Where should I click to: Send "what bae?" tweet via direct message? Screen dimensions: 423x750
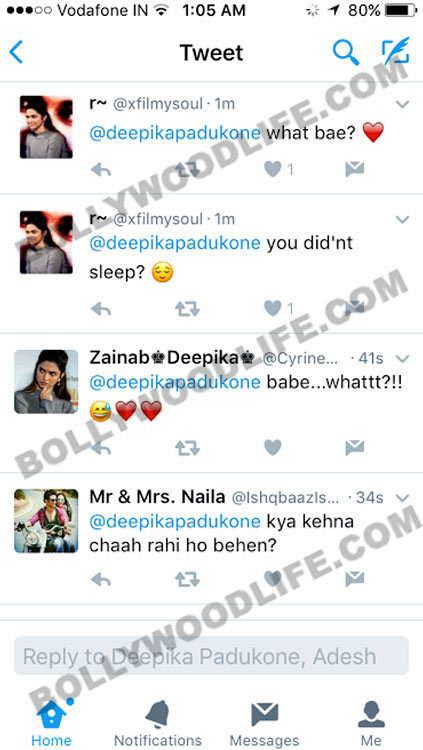coord(355,169)
